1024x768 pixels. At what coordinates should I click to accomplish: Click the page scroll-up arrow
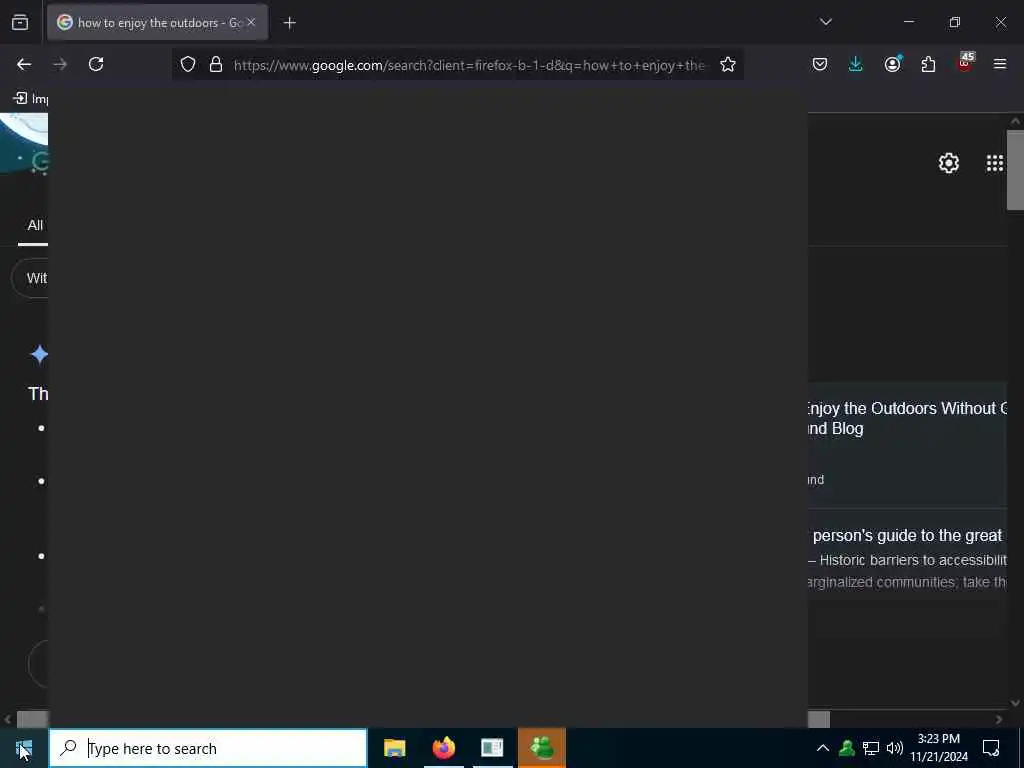coord(1015,121)
